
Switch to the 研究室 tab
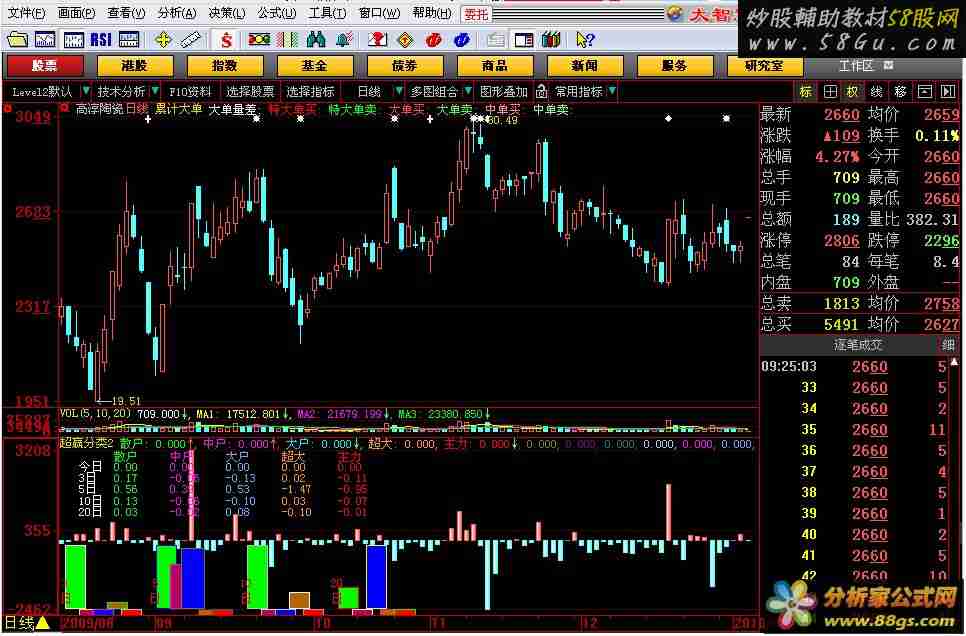coord(765,65)
